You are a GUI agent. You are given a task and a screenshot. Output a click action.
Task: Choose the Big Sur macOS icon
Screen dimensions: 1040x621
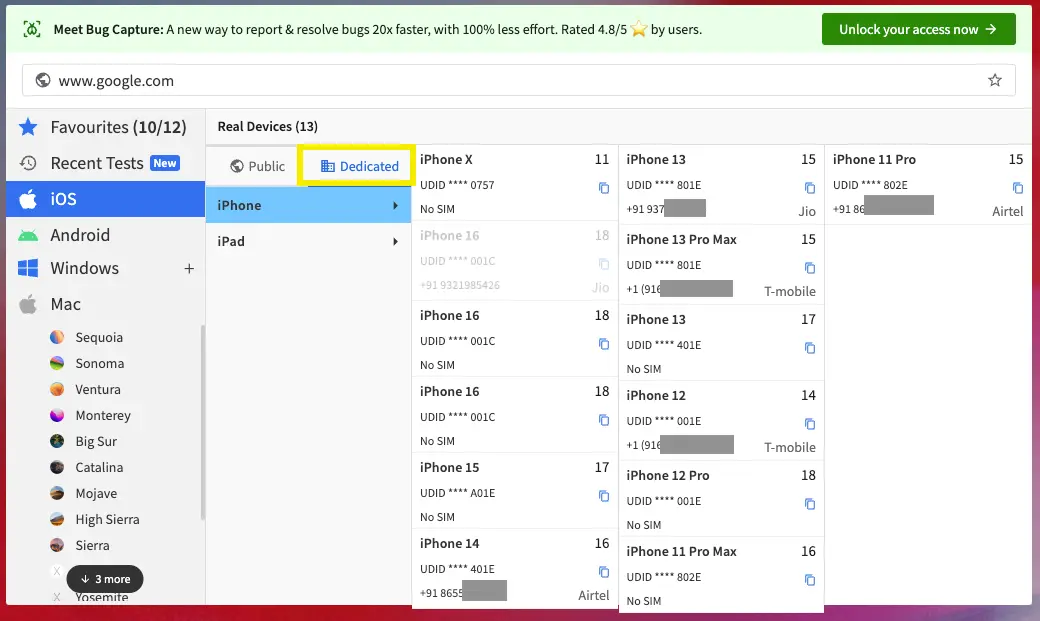[58, 442]
